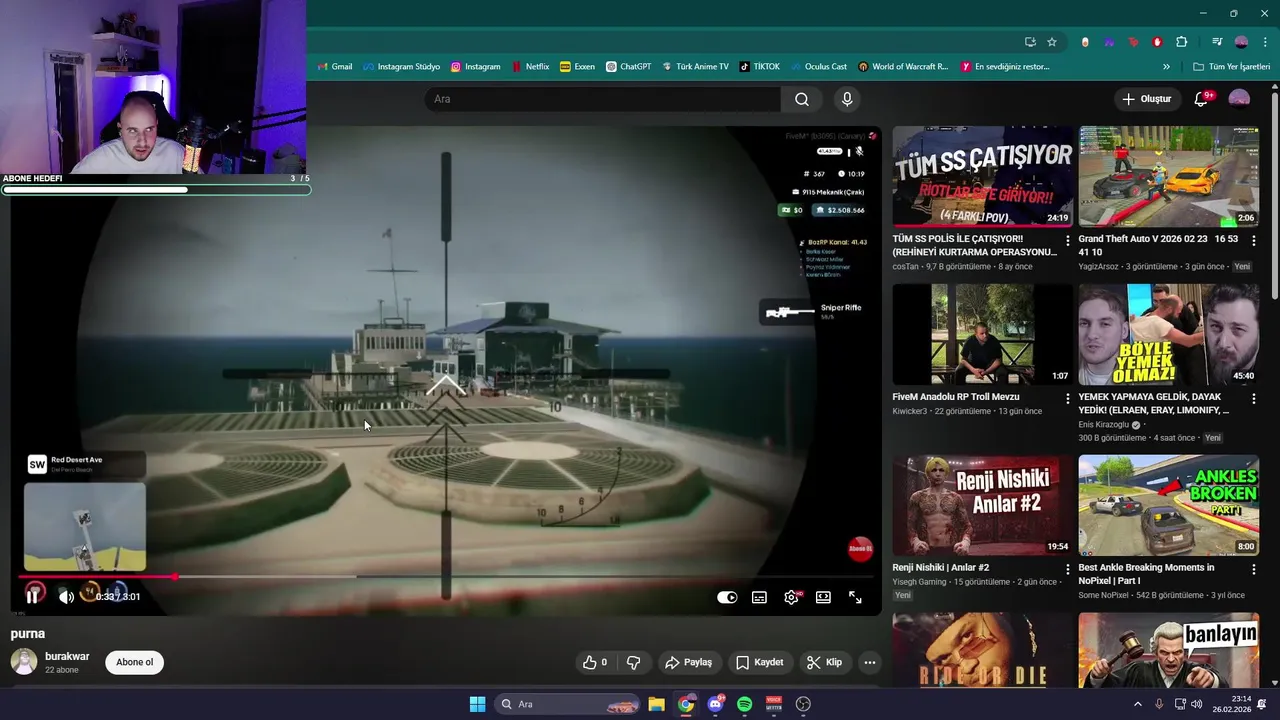Open media control music-note icon
Screen dimensions: 1280x720
1217,42
